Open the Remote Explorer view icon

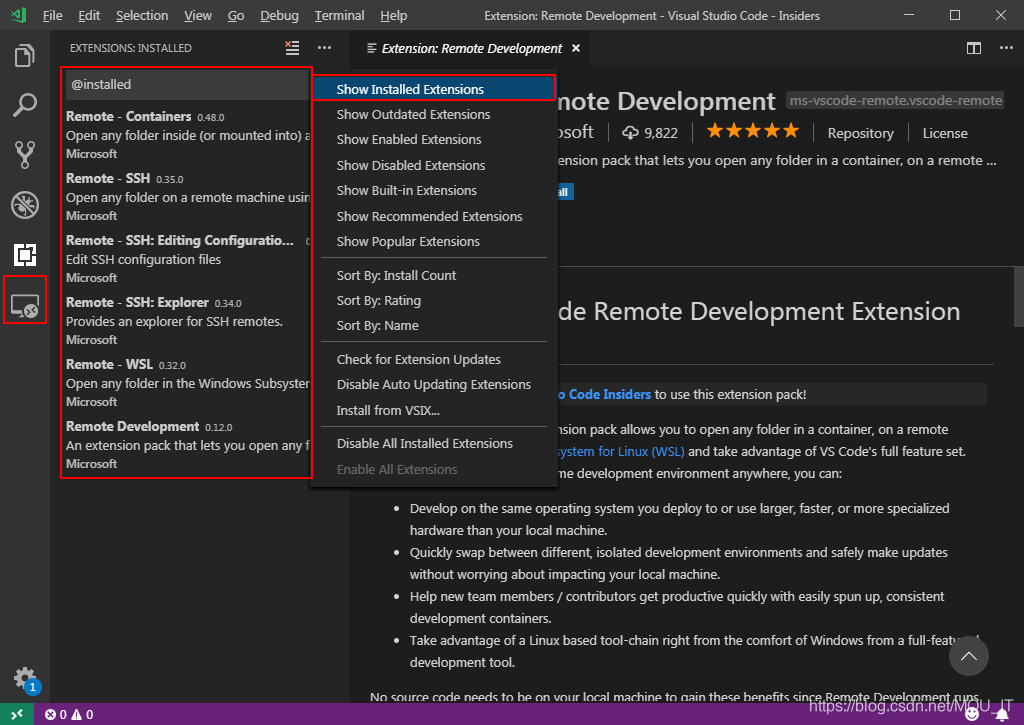pyautogui.click(x=25, y=305)
